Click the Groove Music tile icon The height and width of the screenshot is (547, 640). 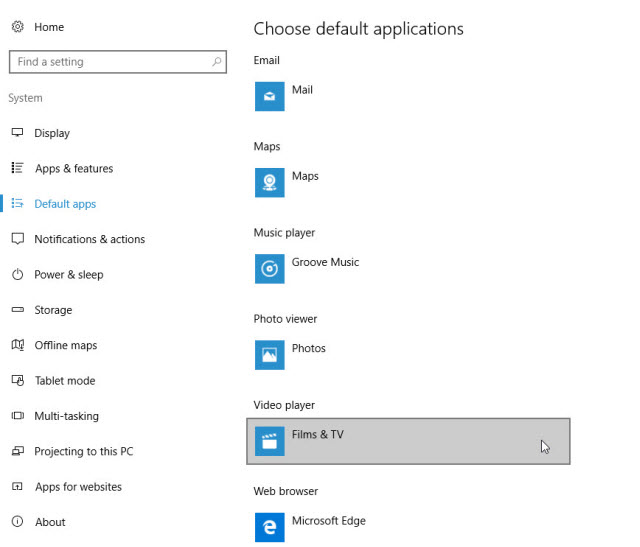click(x=270, y=269)
